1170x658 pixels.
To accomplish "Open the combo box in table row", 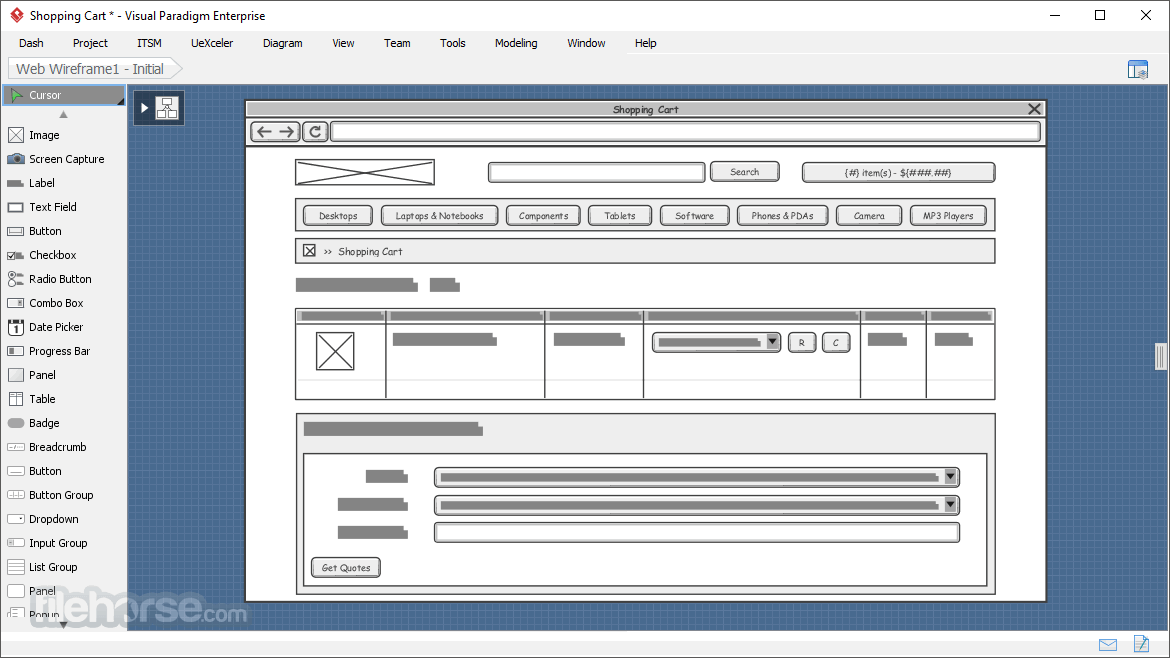I will point(772,342).
